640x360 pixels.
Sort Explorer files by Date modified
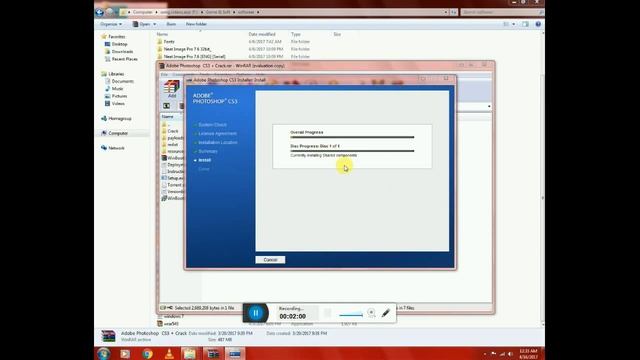[262, 34]
